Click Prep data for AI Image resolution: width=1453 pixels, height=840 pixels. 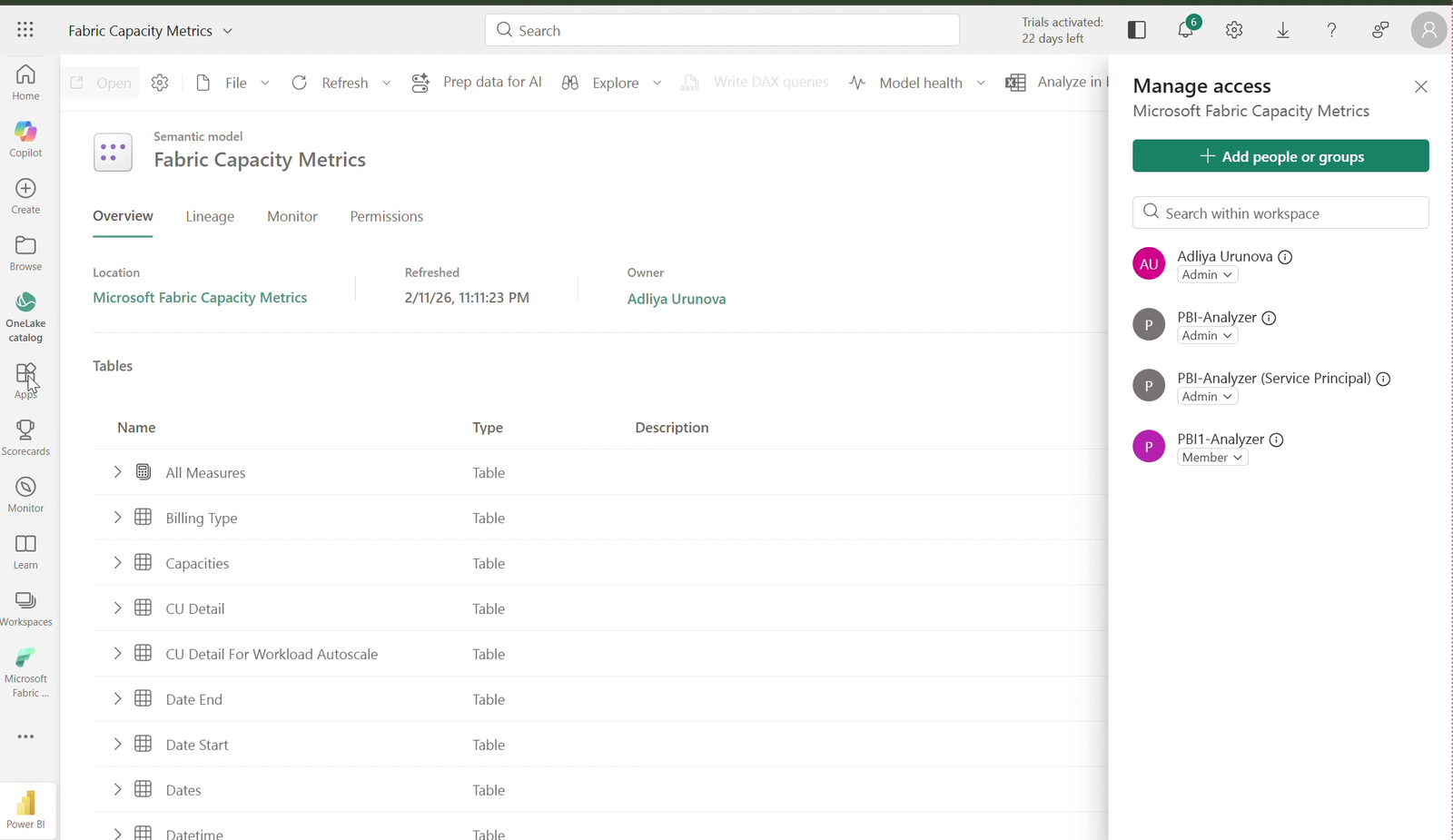pyautogui.click(x=477, y=83)
